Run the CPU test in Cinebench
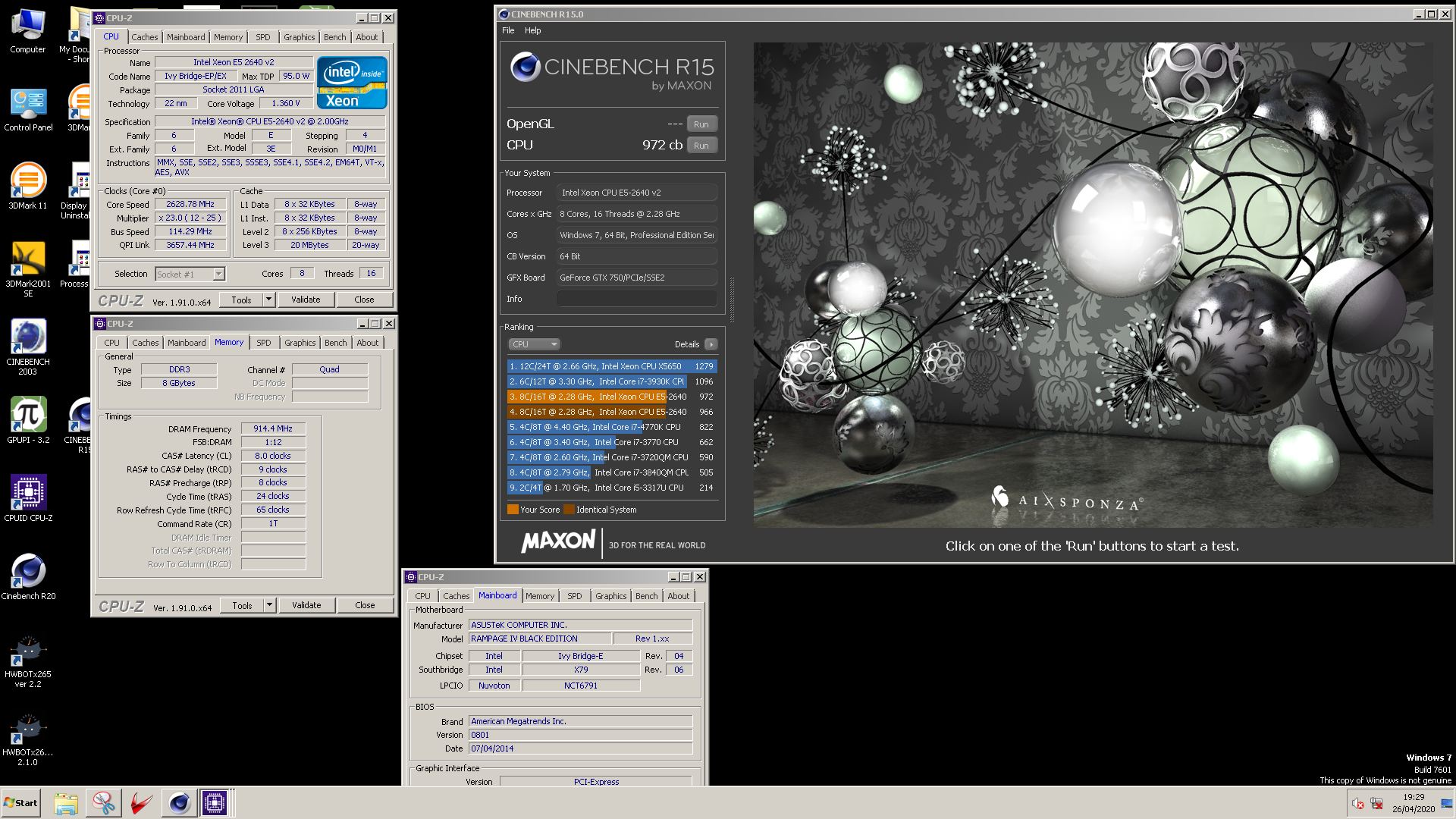This screenshot has height=819, width=1456. 701,146
